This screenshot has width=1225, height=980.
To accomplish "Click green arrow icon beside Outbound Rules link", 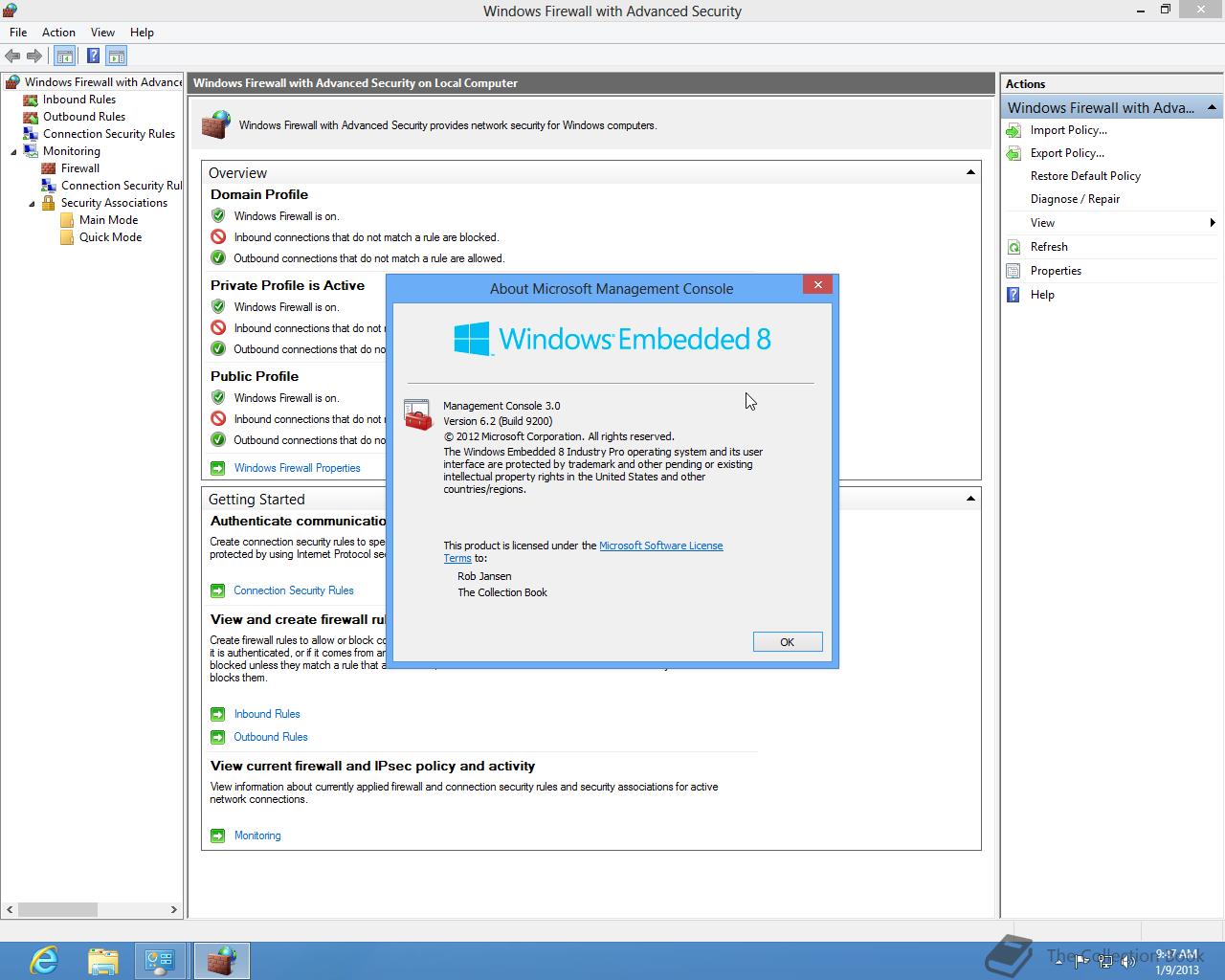I will [217, 737].
